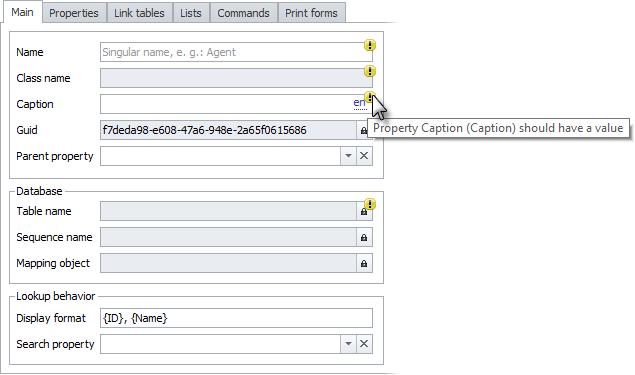This screenshot has width=635, height=375.
Task: Clear Parent property with the X icon
Action: (364, 156)
